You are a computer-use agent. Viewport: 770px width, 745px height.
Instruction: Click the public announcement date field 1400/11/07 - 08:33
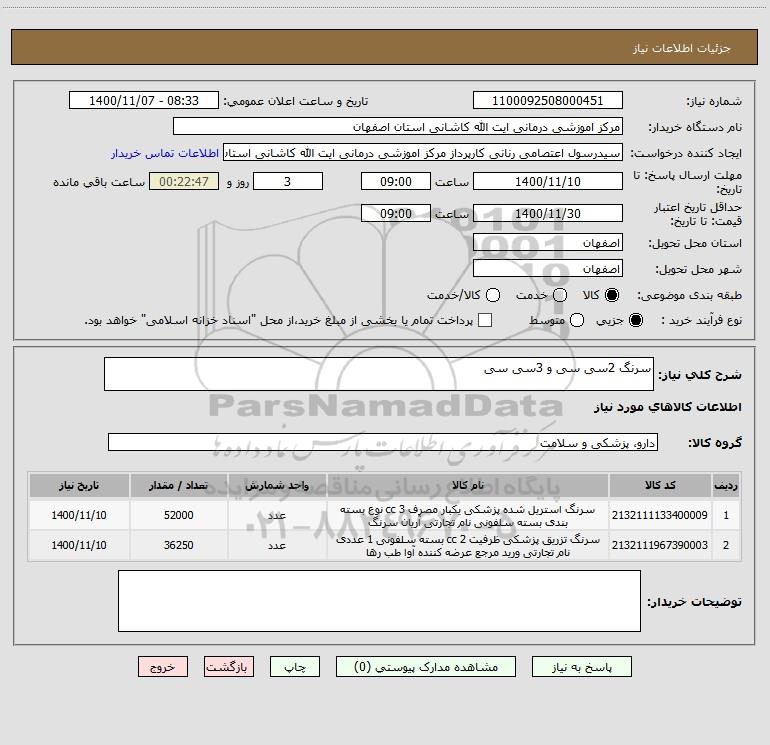144,101
